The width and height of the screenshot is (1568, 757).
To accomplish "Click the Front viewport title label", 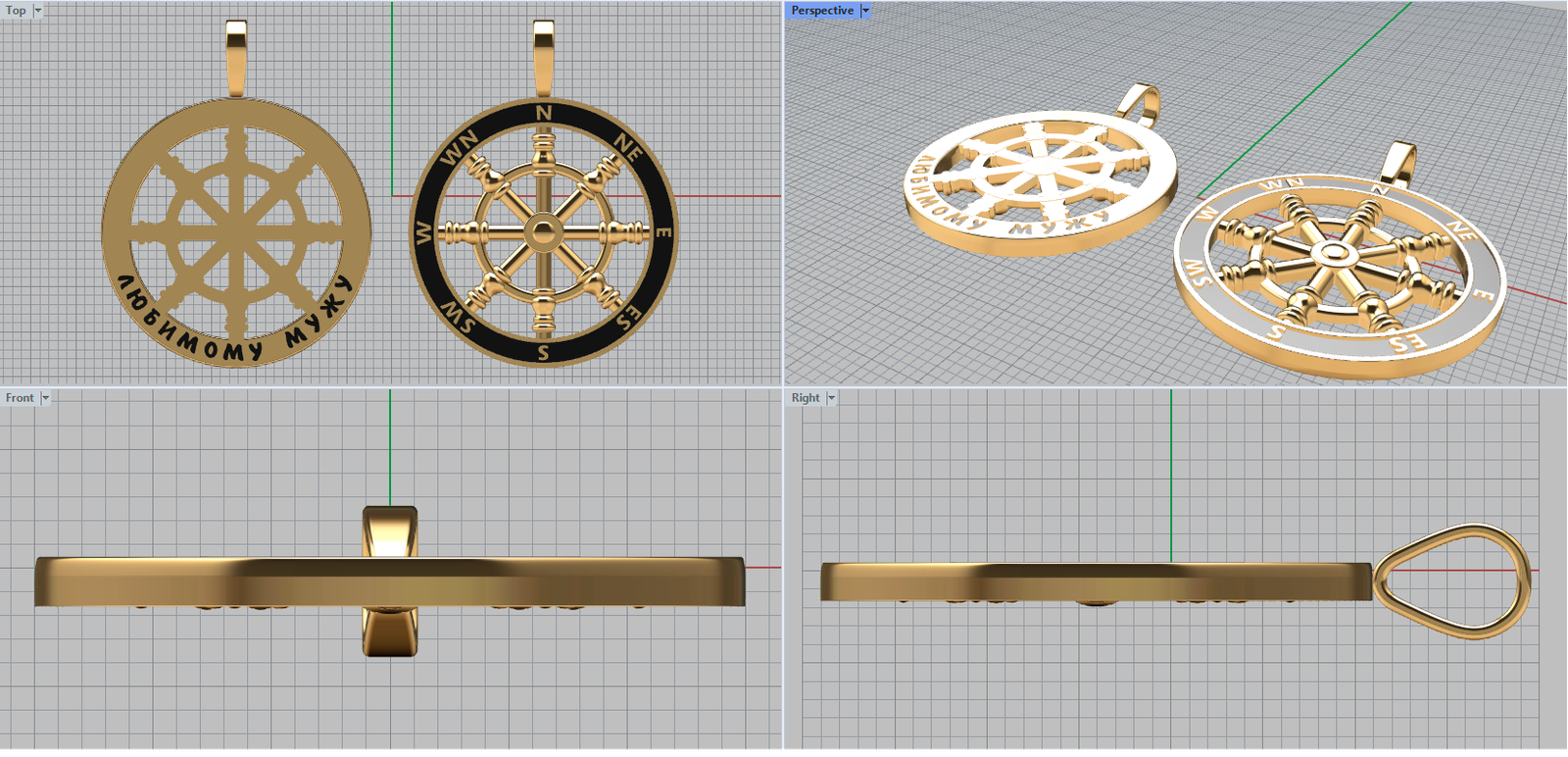I will pos(19,398).
